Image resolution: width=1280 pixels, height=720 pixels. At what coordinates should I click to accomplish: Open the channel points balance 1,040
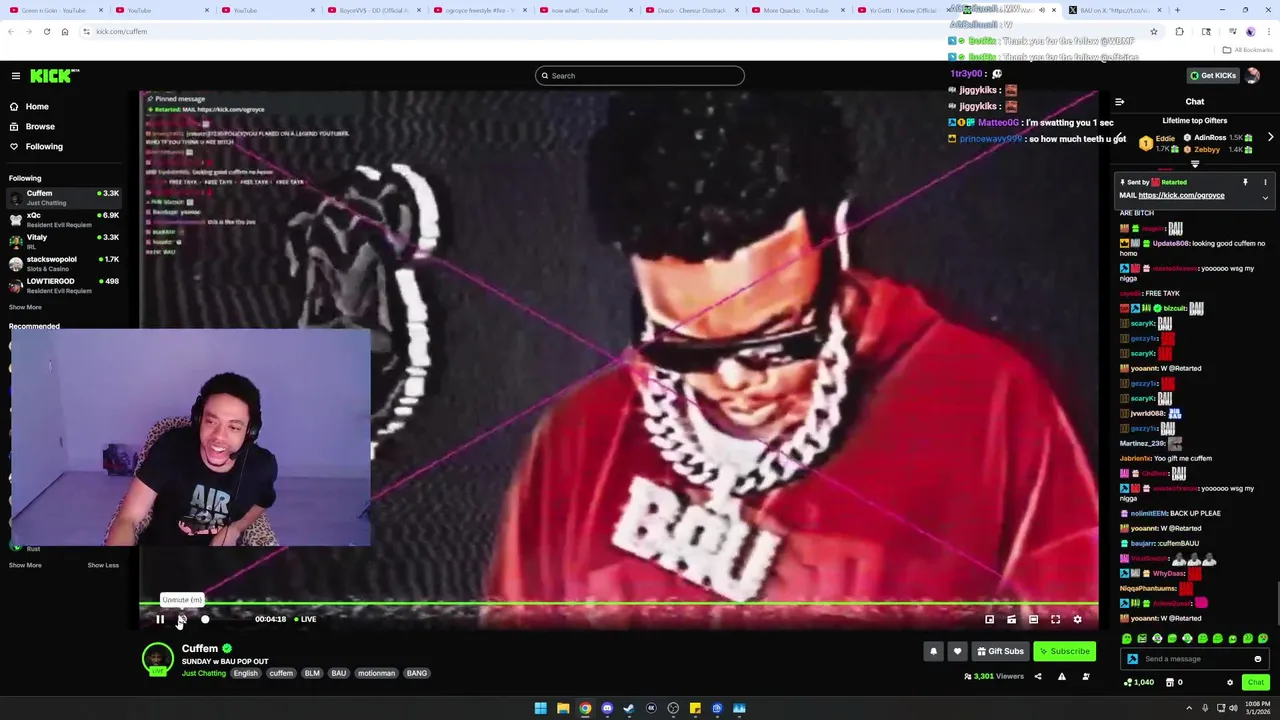pos(1139,683)
